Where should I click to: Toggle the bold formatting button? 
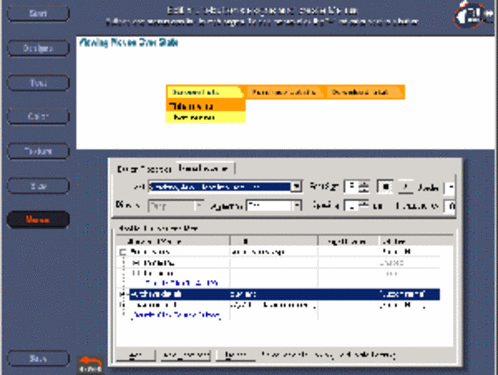385,187
